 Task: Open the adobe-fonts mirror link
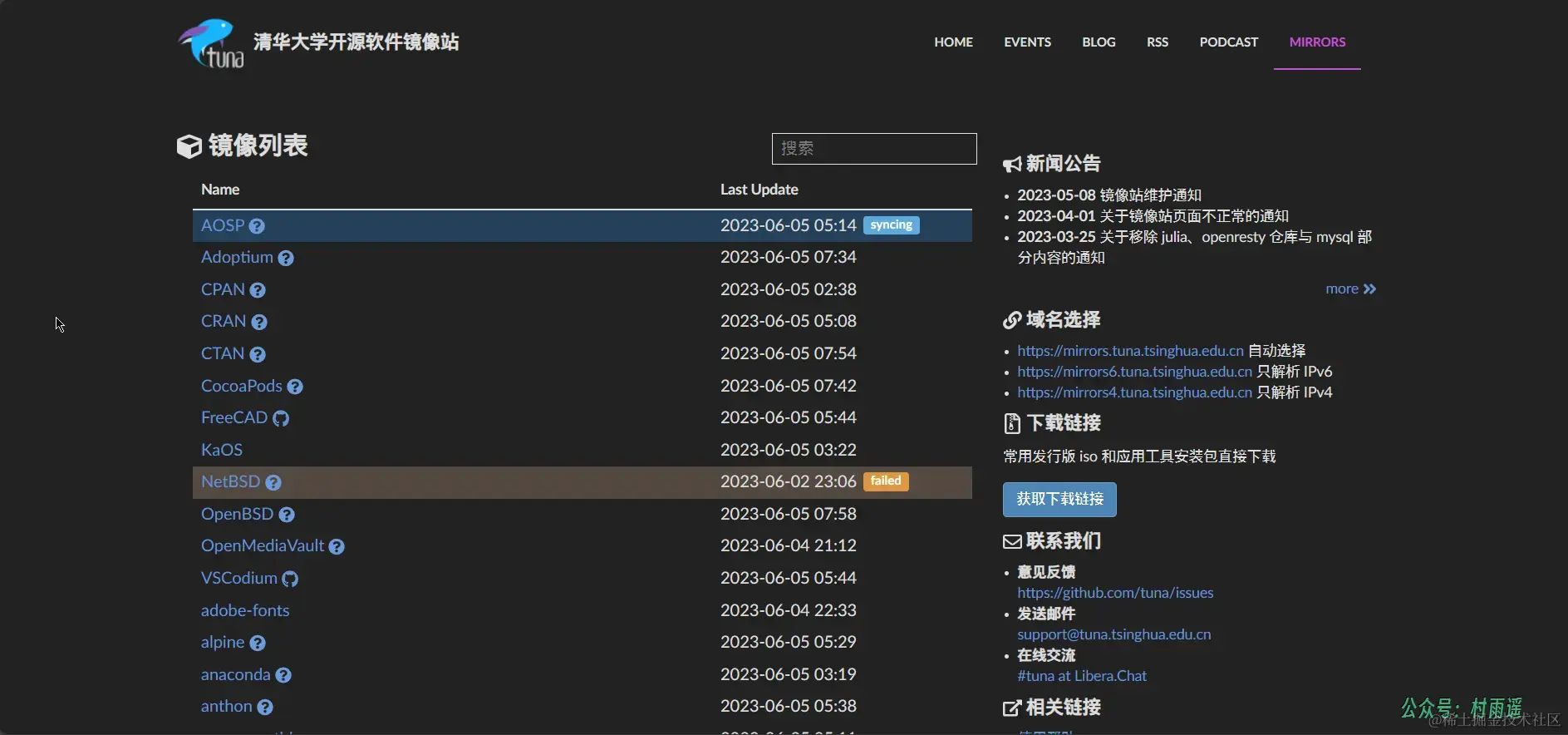[x=245, y=611]
